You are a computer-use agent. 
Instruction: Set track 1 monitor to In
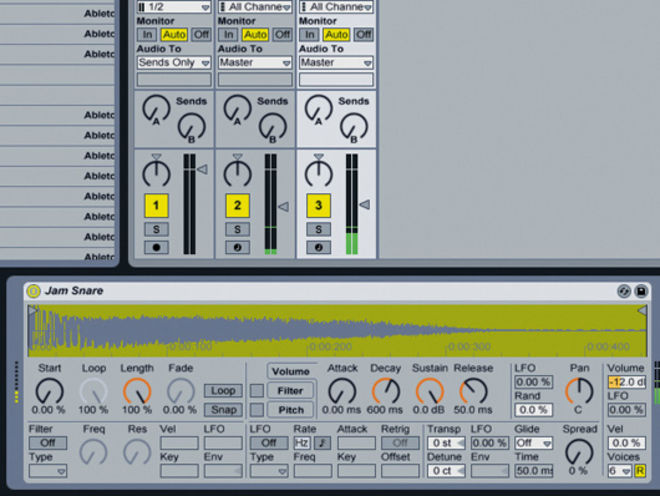147,35
